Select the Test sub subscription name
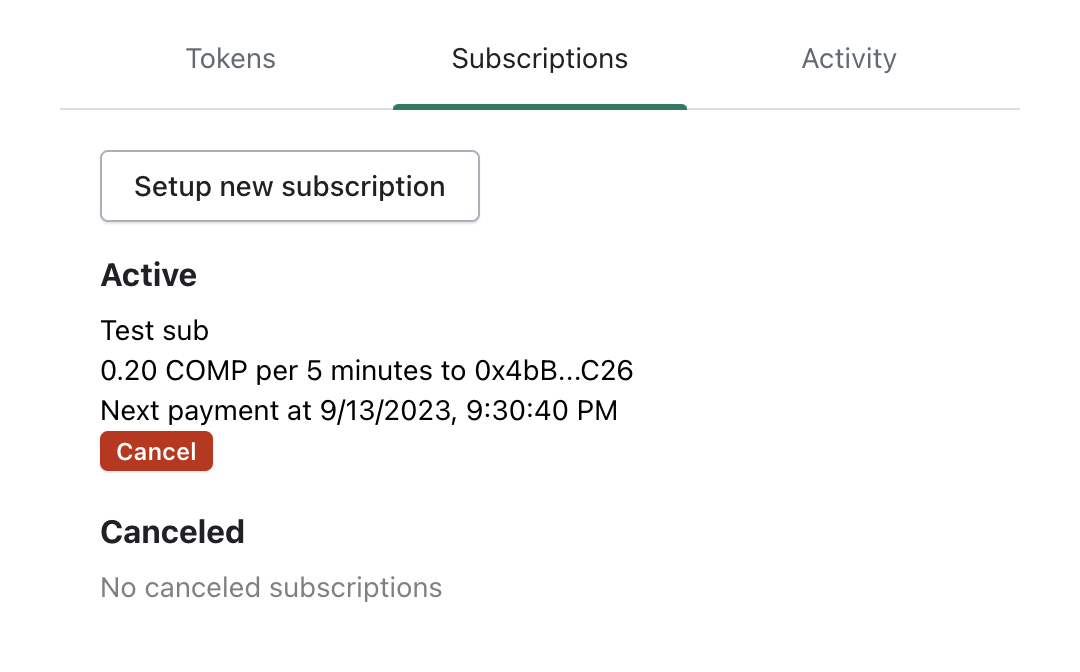 point(154,330)
